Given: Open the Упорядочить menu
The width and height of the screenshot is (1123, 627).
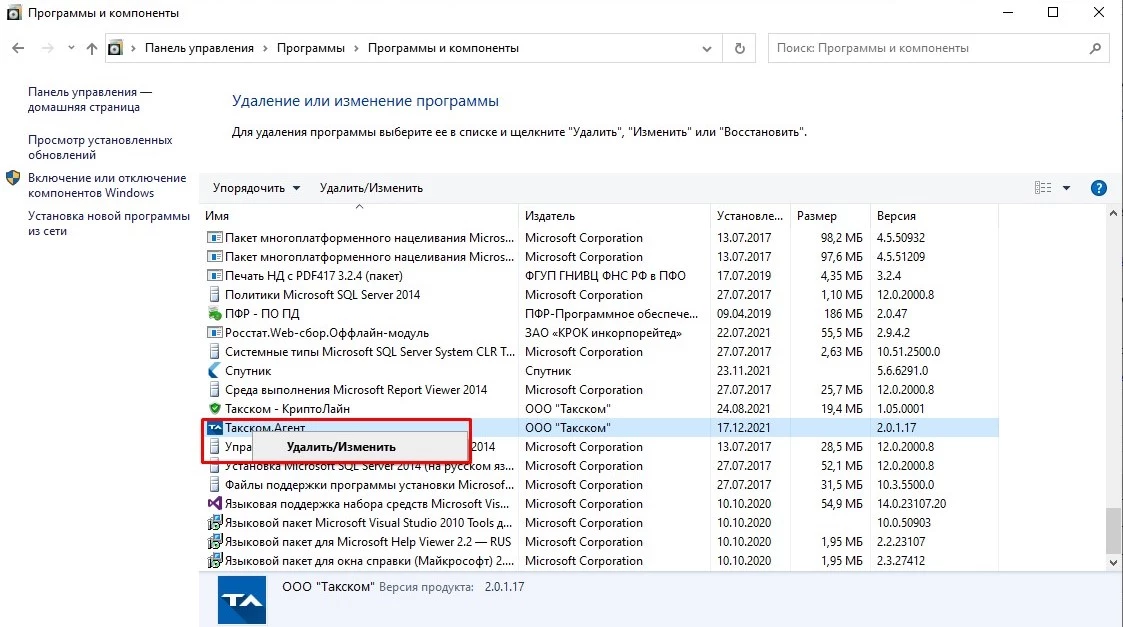Looking at the screenshot, I should 256,188.
